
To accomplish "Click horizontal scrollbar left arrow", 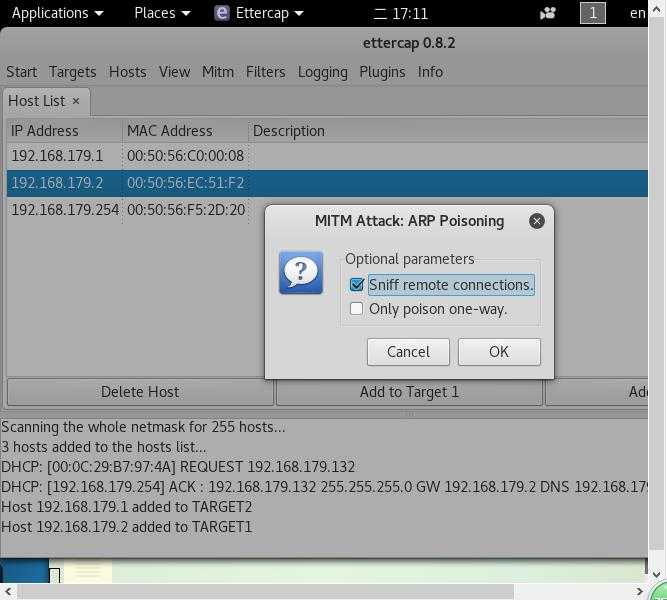I will pyautogui.click(x=8, y=591).
